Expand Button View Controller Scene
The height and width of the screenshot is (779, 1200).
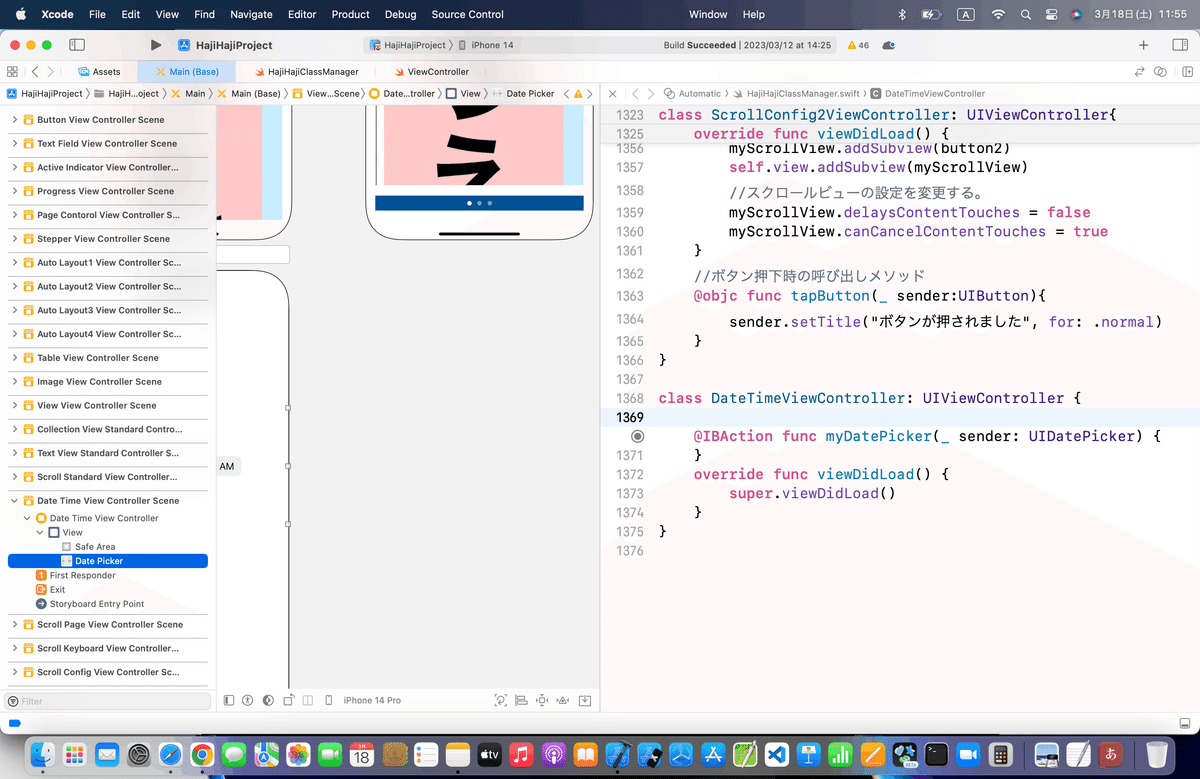pos(15,120)
